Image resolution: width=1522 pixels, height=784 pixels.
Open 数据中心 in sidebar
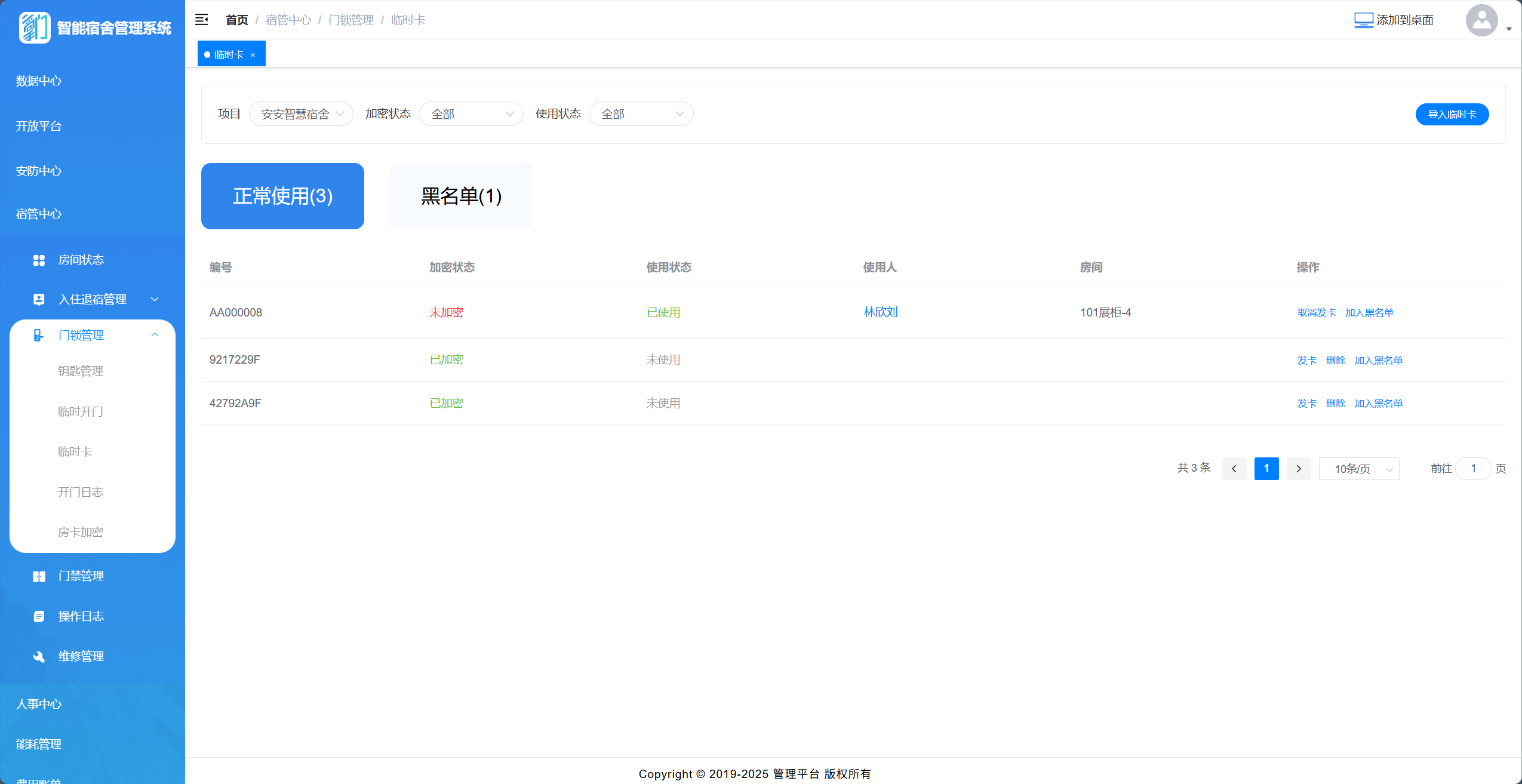39,81
